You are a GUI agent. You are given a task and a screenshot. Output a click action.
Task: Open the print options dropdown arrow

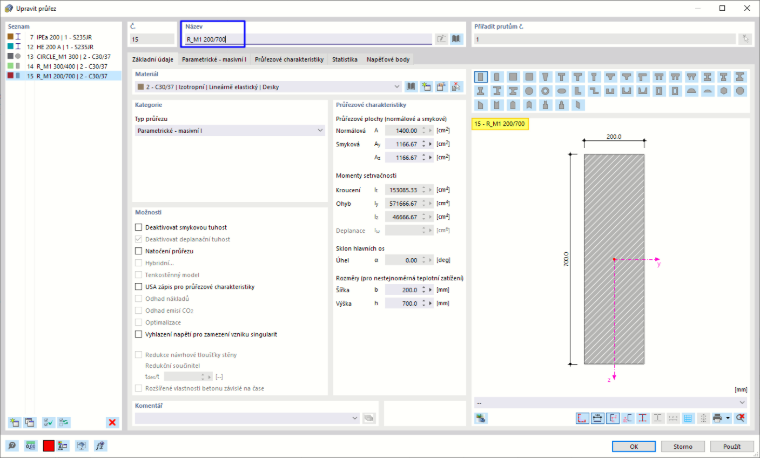[728, 418]
